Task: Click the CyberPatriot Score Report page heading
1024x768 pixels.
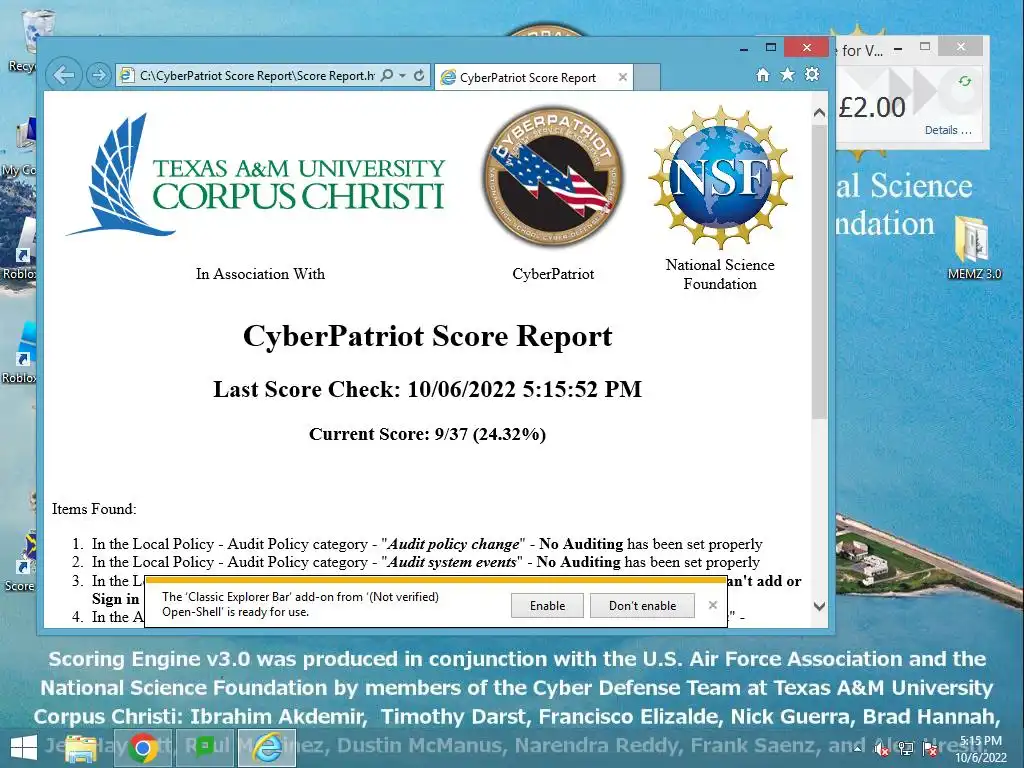Action: click(427, 336)
